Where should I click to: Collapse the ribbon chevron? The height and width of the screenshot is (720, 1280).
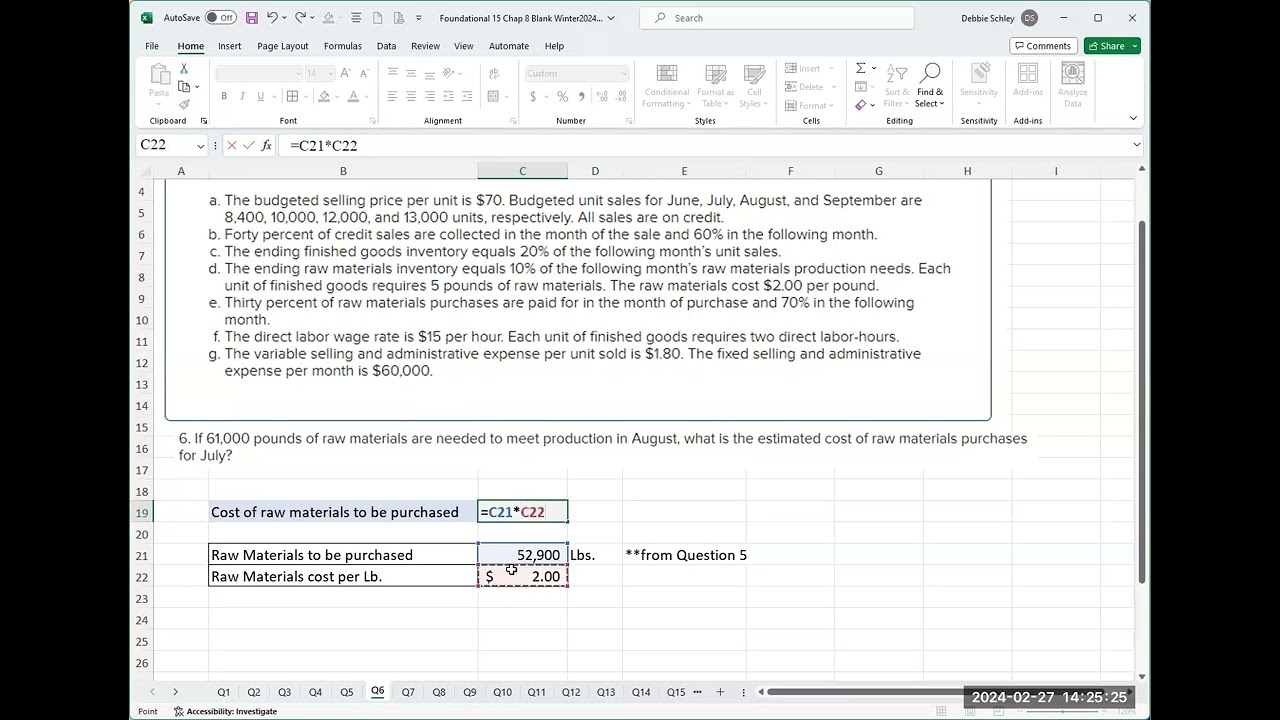pos(1133,119)
